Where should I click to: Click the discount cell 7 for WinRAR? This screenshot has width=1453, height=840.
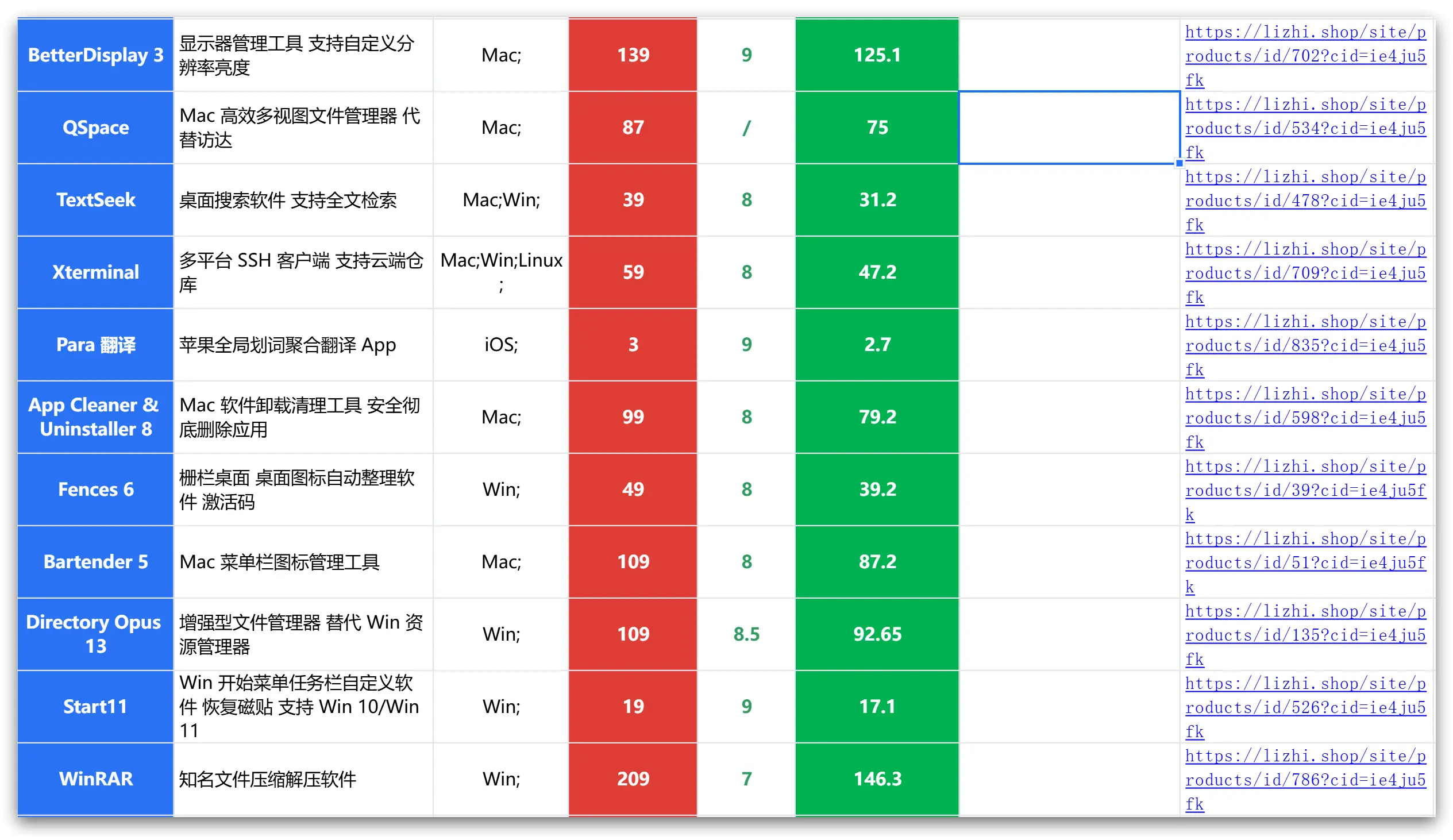(x=746, y=779)
